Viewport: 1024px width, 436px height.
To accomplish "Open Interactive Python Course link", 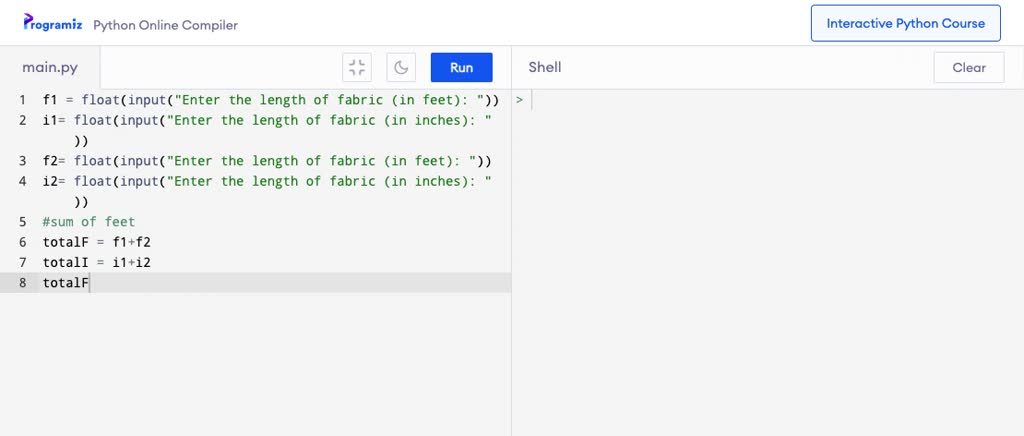I will [906, 23].
